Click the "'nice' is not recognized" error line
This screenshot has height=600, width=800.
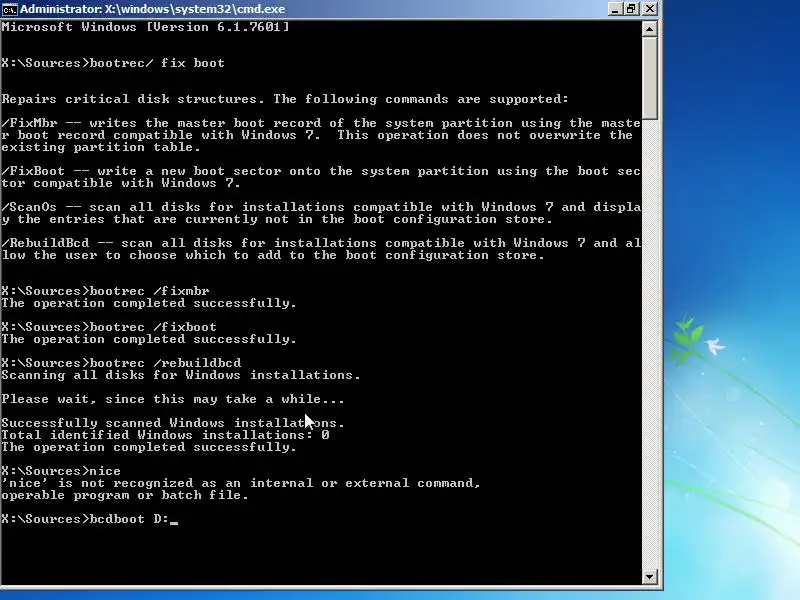point(241,483)
